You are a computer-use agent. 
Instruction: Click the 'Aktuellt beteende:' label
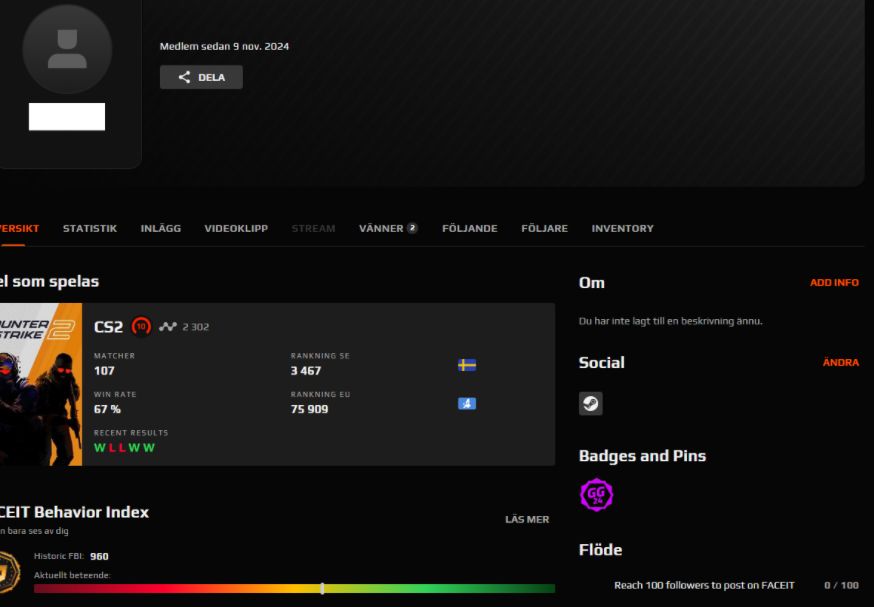pos(72,575)
